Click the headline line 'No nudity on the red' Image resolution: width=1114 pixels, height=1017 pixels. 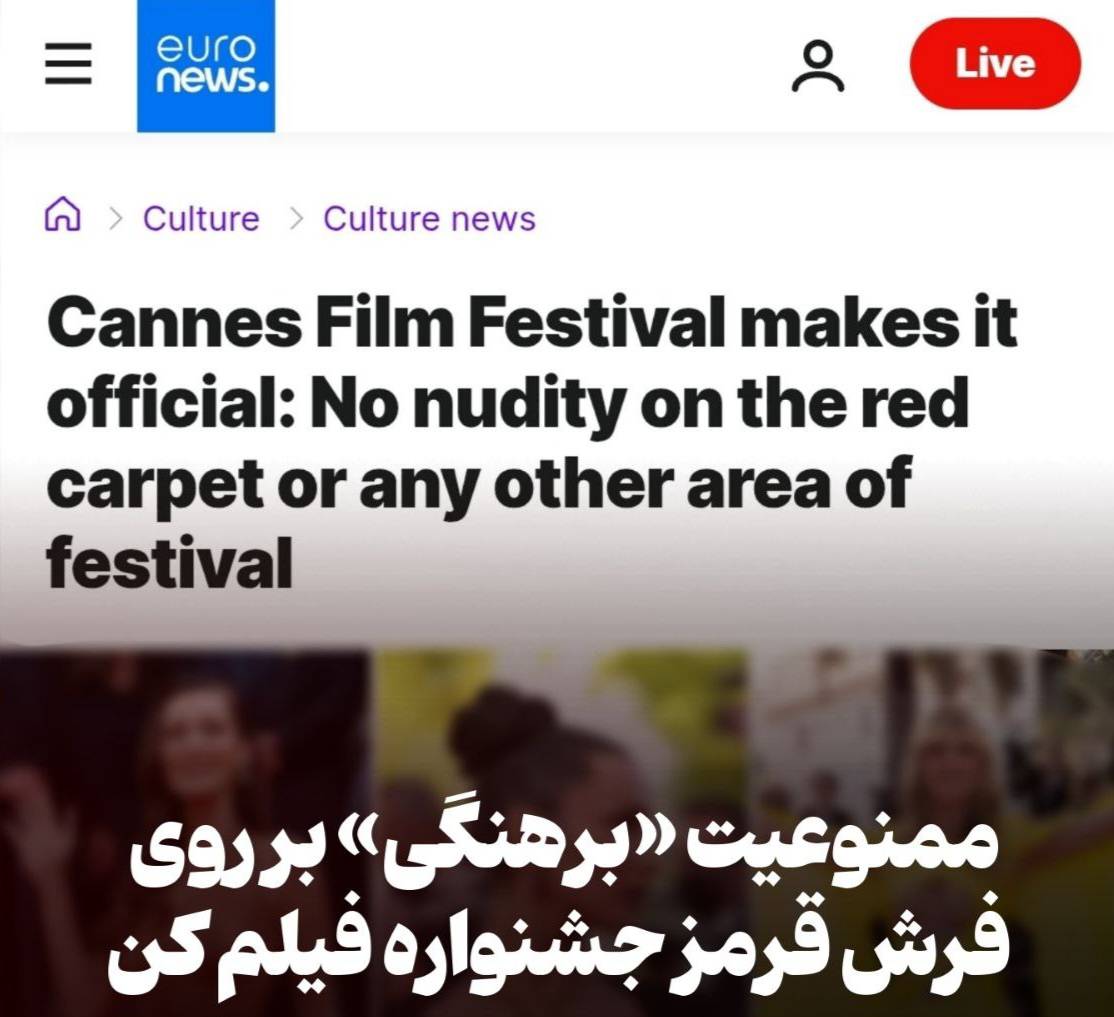[639, 403]
